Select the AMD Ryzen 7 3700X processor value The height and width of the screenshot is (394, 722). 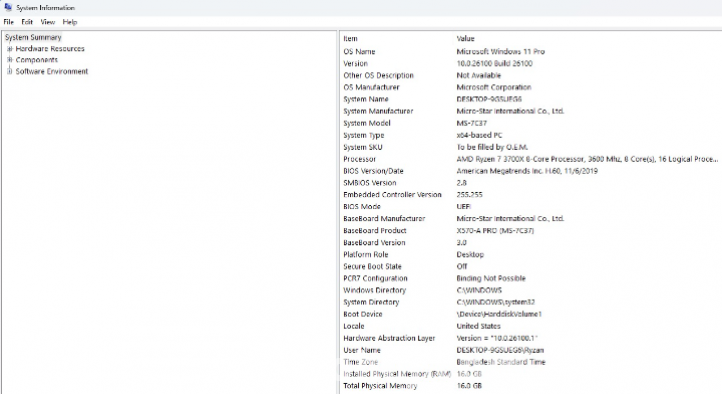pyautogui.click(x=587, y=159)
